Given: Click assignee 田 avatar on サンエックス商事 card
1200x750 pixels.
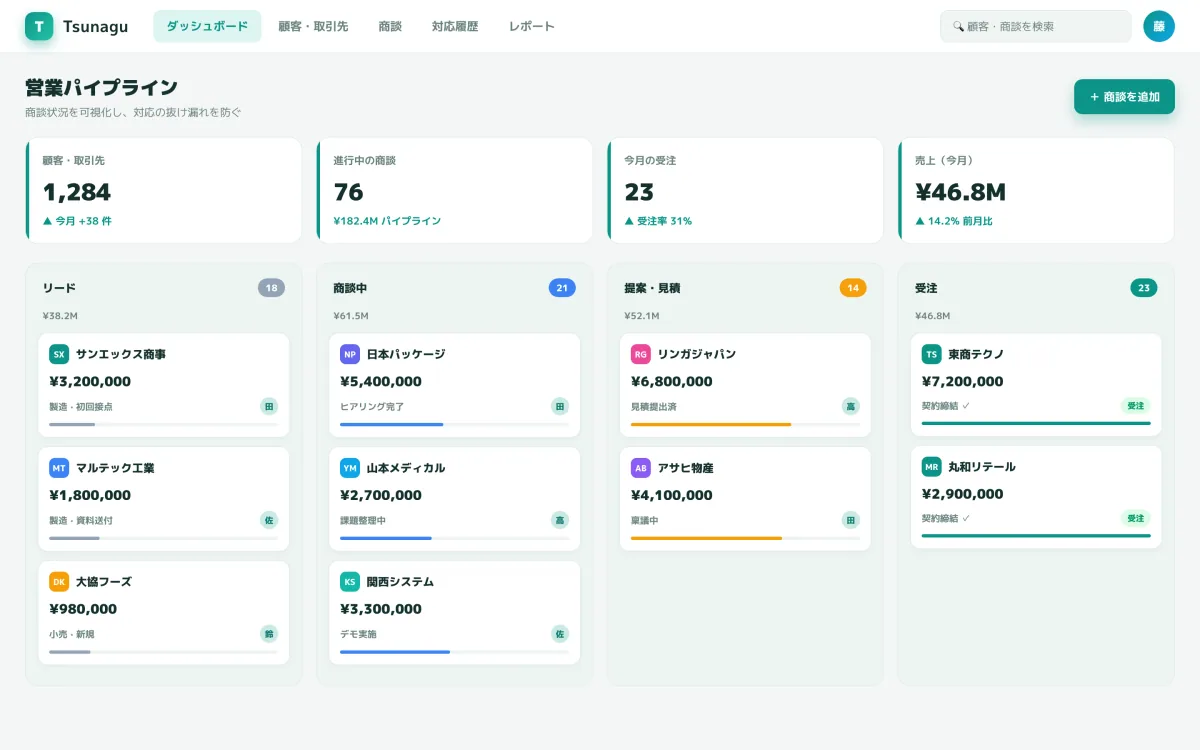Looking at the screenshot, I should click(x=269, y=406).
